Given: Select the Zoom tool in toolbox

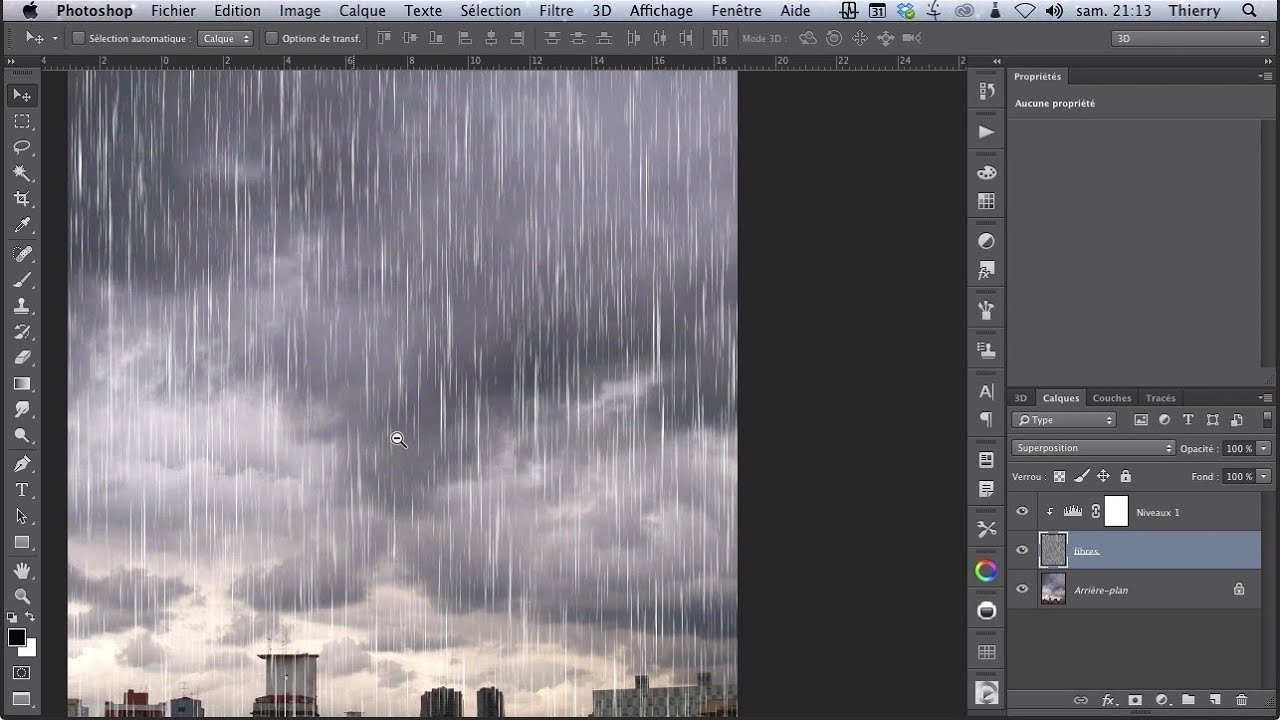Looking at the screenshot, I should (x=22, y=596).
